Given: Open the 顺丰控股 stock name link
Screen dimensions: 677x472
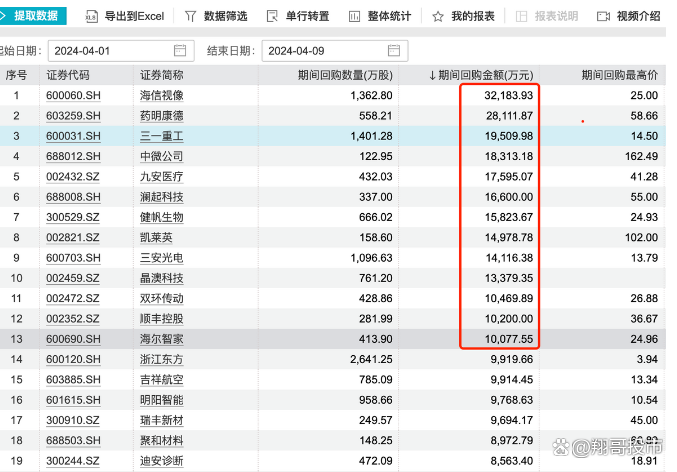Looking at the screenshot, I should tap(161, 319).
